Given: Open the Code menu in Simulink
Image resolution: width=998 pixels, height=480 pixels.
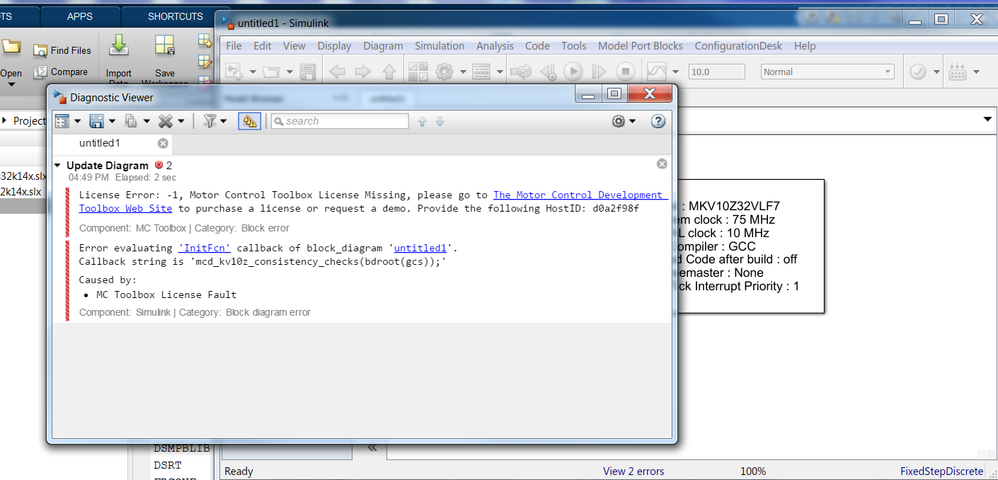Looking at the screenshot, I should coord(537,46).
